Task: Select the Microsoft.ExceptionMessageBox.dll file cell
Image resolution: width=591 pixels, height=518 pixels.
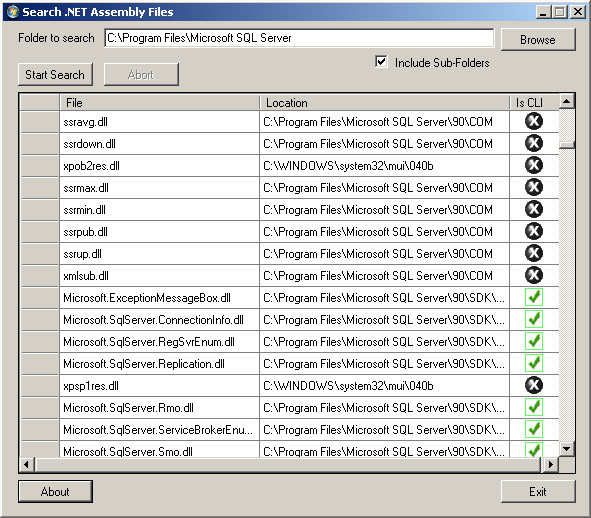Action: (159, 297)
